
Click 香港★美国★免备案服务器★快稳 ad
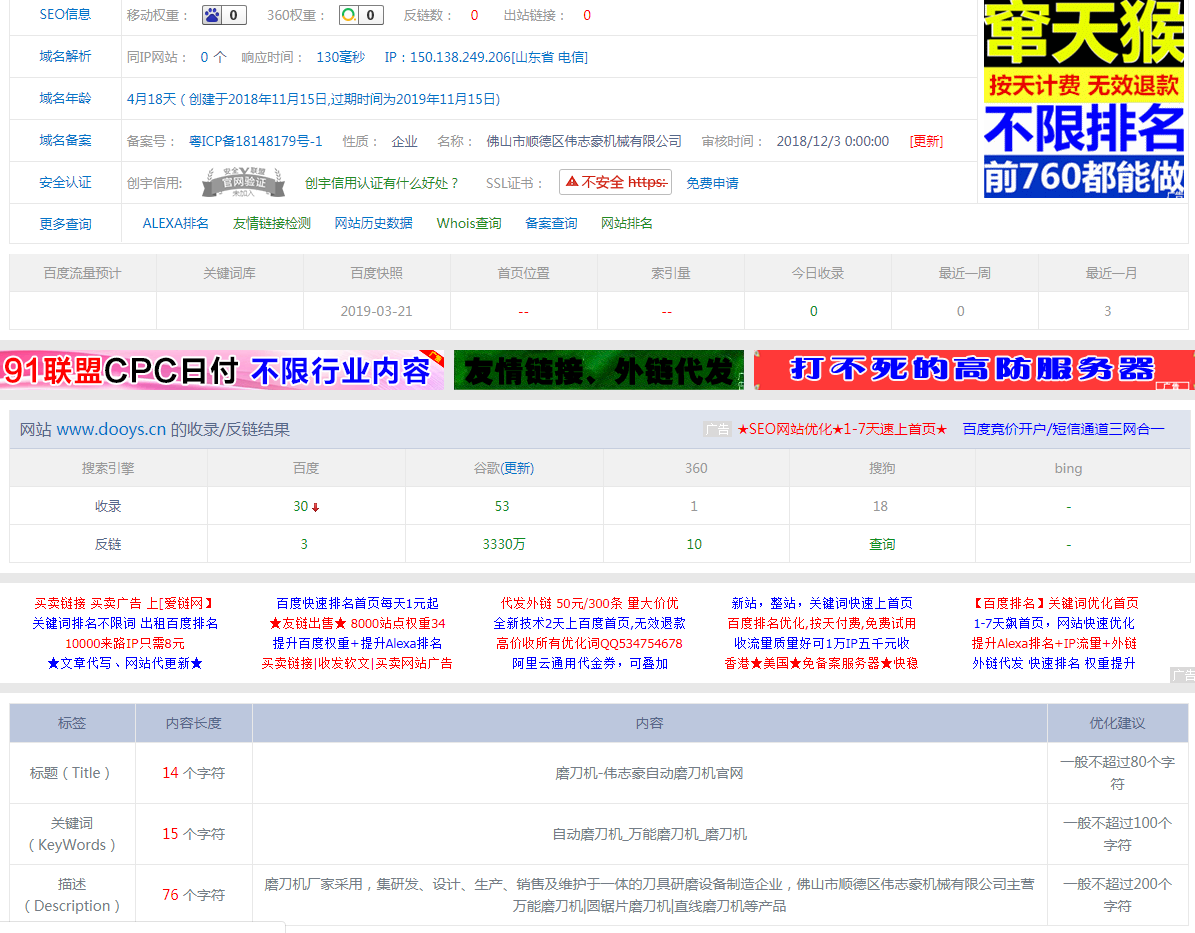click(x=822, y=663)
